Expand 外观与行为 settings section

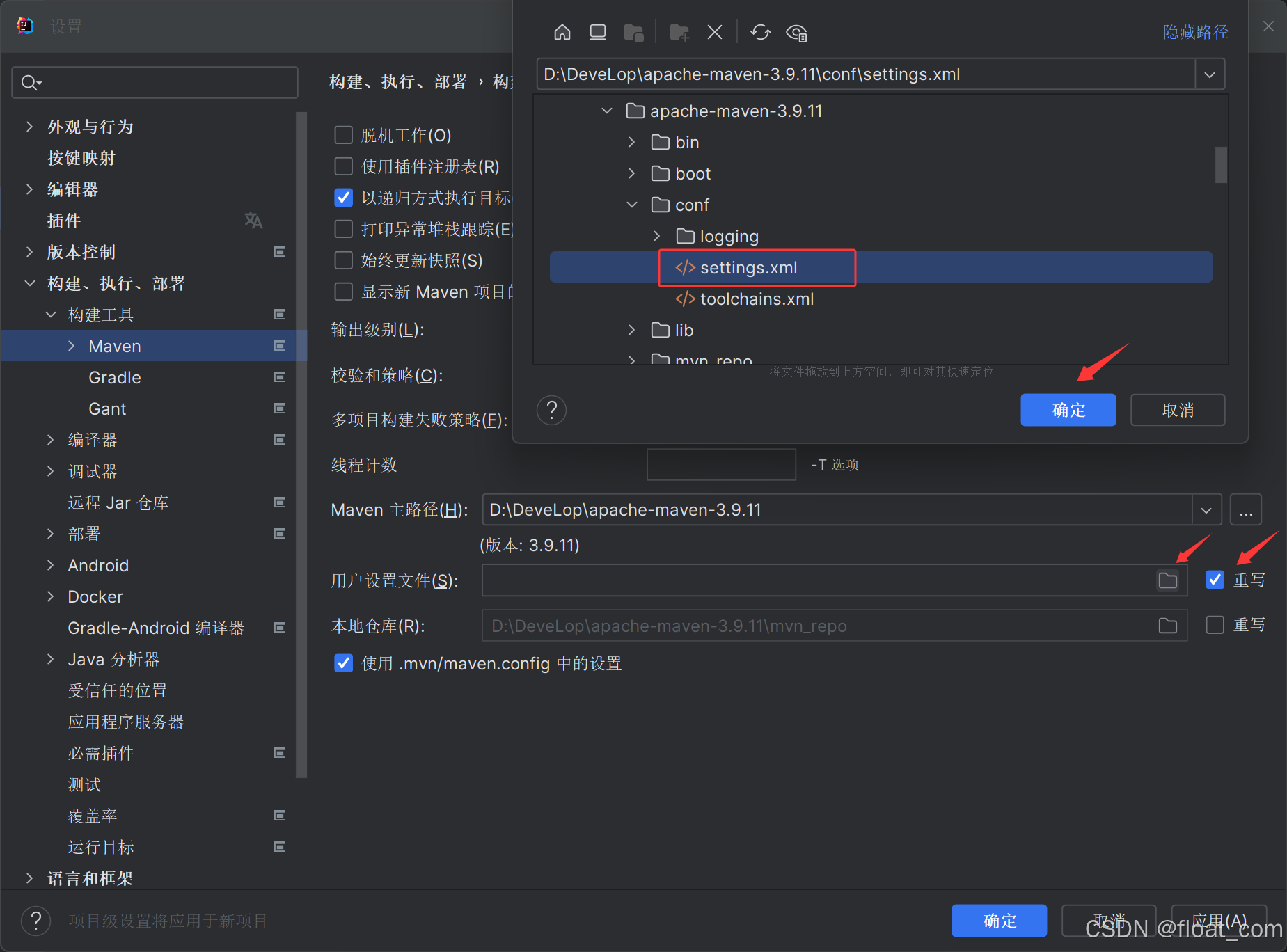click(x=29, y=127)
